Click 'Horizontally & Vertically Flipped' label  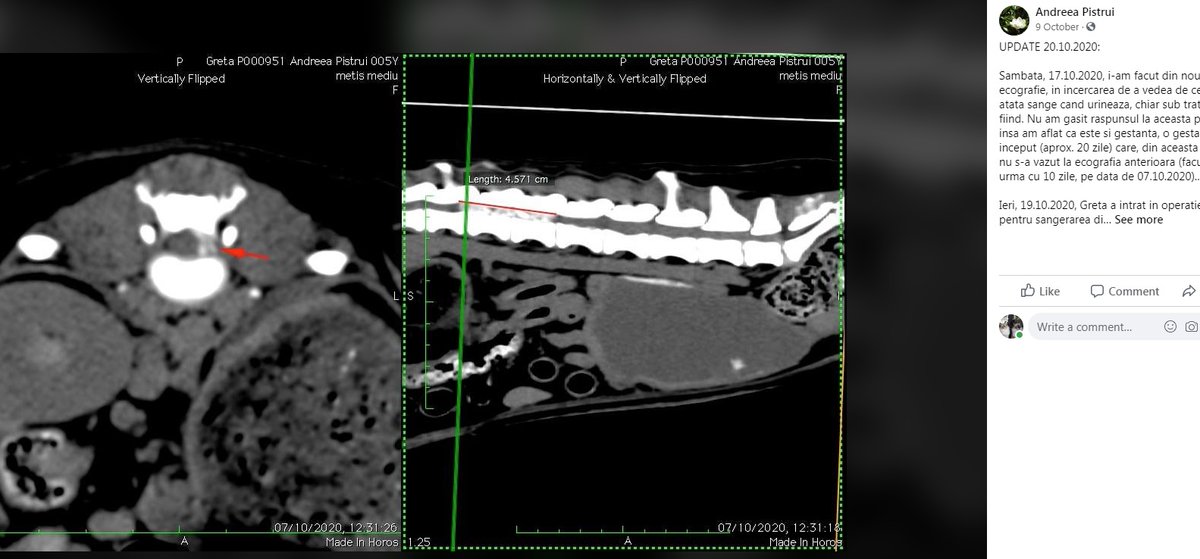625,78
